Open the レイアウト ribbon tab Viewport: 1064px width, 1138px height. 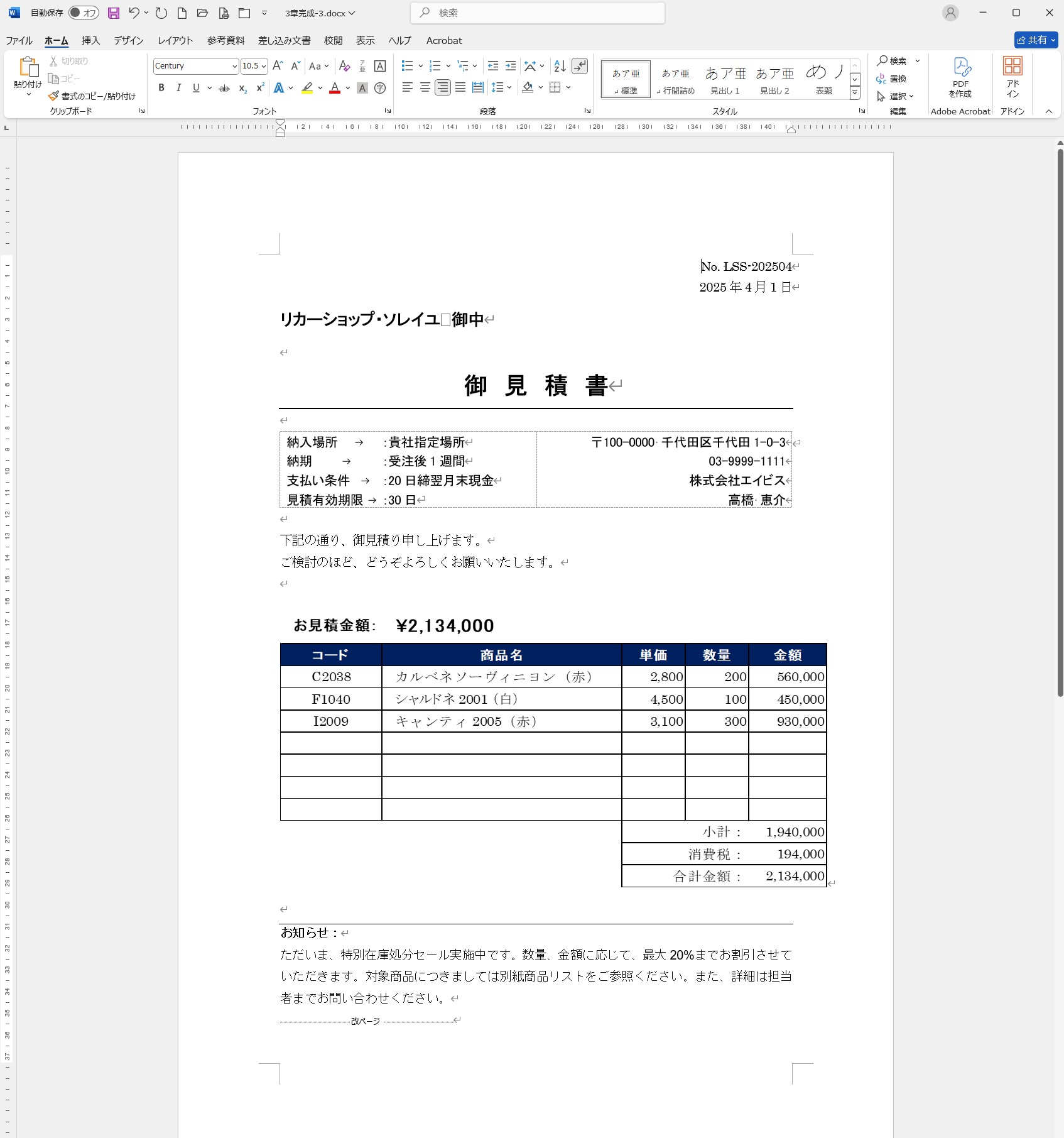click(x=175, y=41)
